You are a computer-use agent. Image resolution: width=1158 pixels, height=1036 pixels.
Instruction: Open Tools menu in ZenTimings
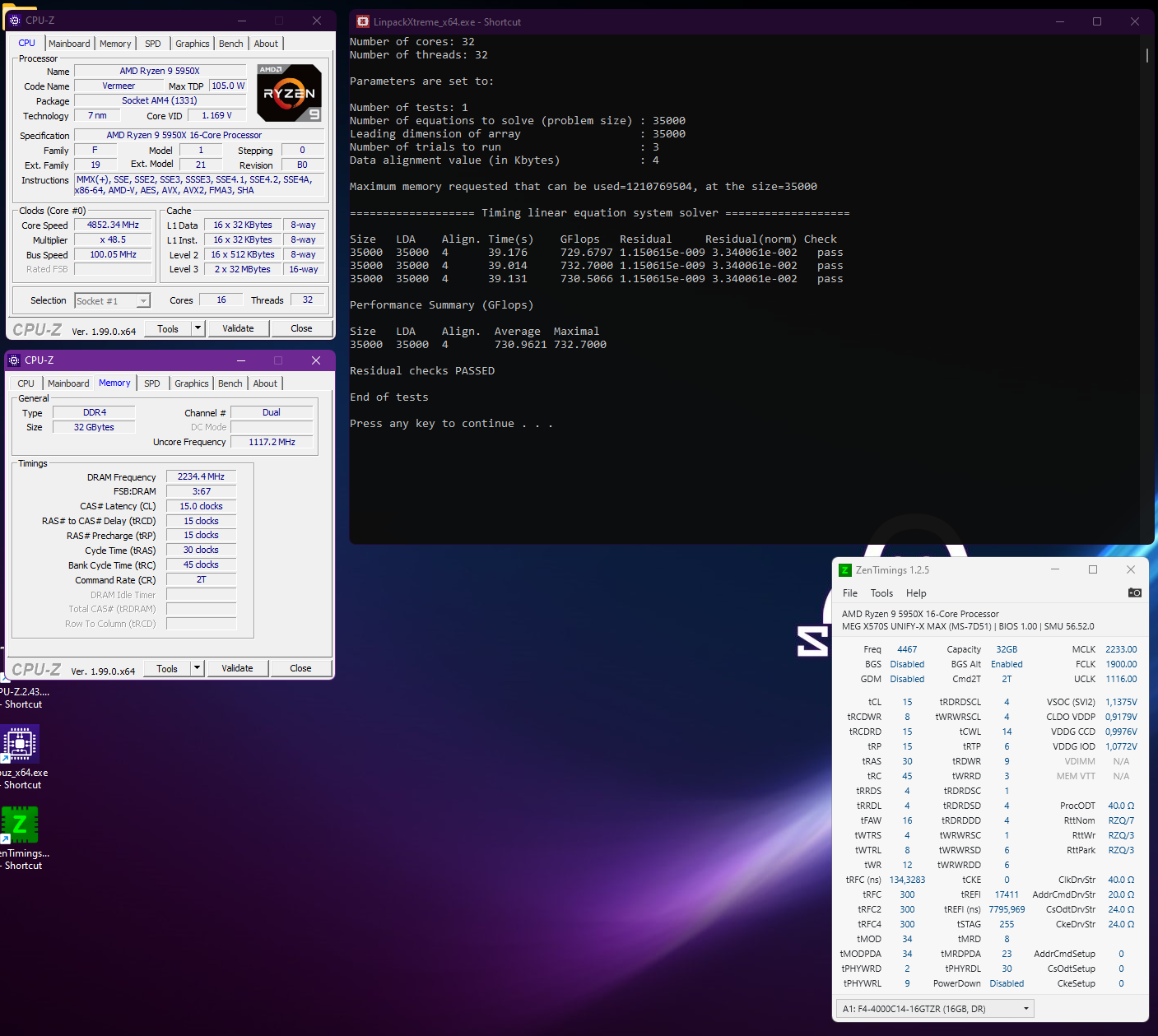881,593
